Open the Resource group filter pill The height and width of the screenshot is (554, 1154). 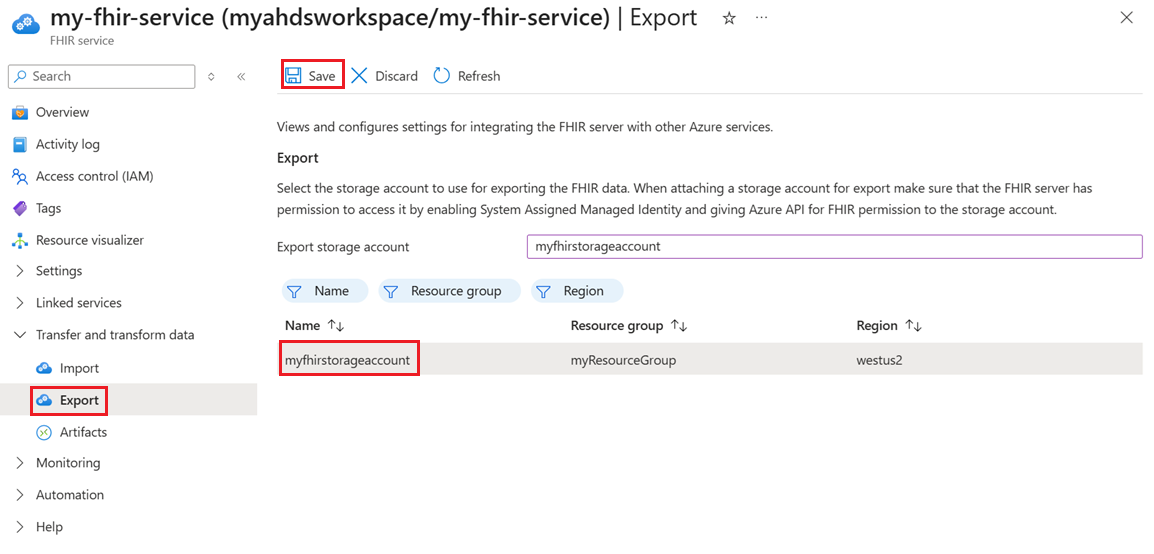(x=450, y=291)
